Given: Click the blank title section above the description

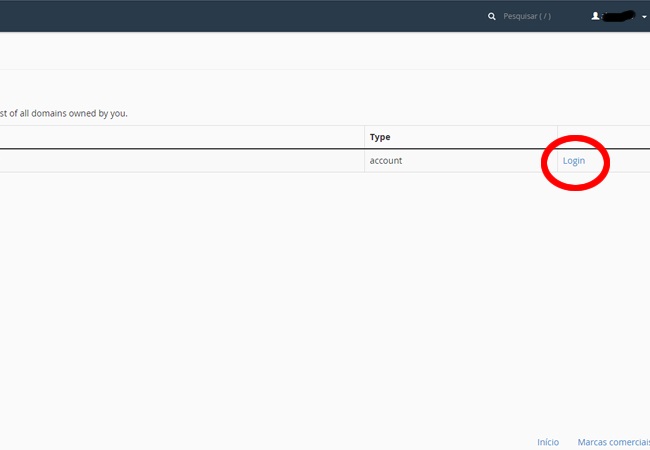Looking at the screenshot, I should coord(300,86).
